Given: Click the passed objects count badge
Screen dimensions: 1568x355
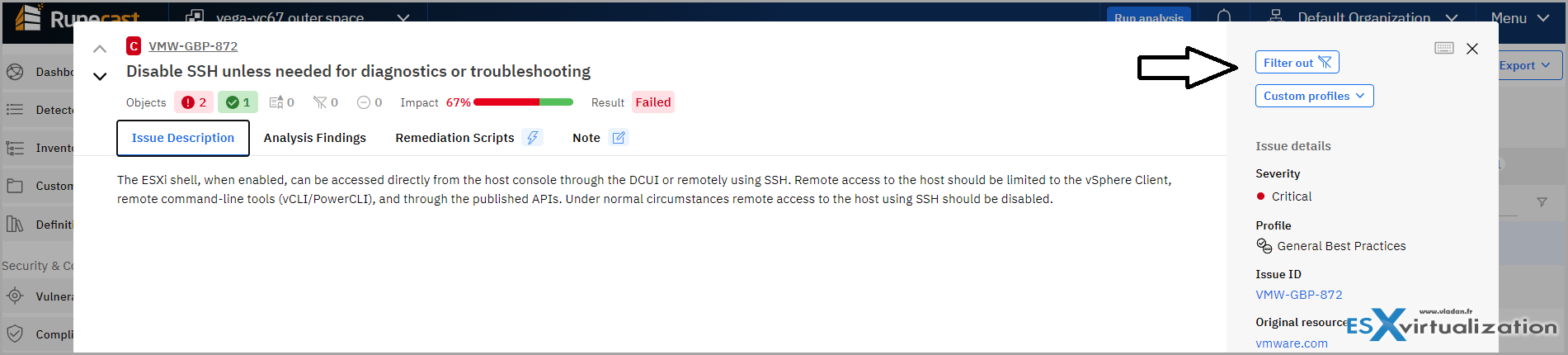Looking at the screenshot, I should tap(238, 102).
